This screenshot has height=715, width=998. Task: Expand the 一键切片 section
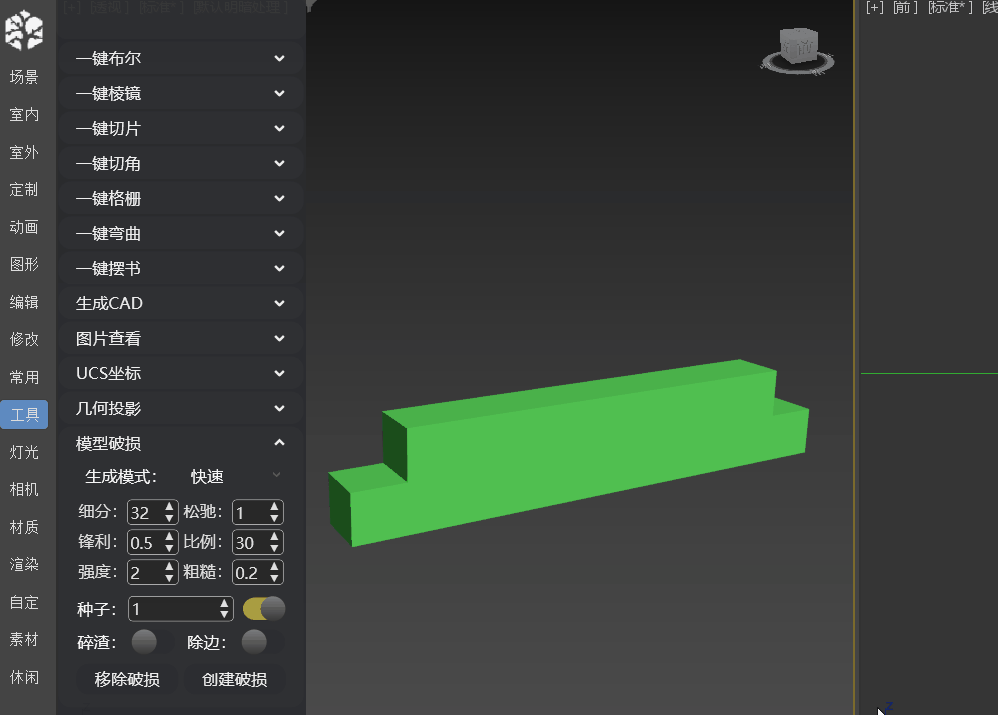[x=181, y=129]
